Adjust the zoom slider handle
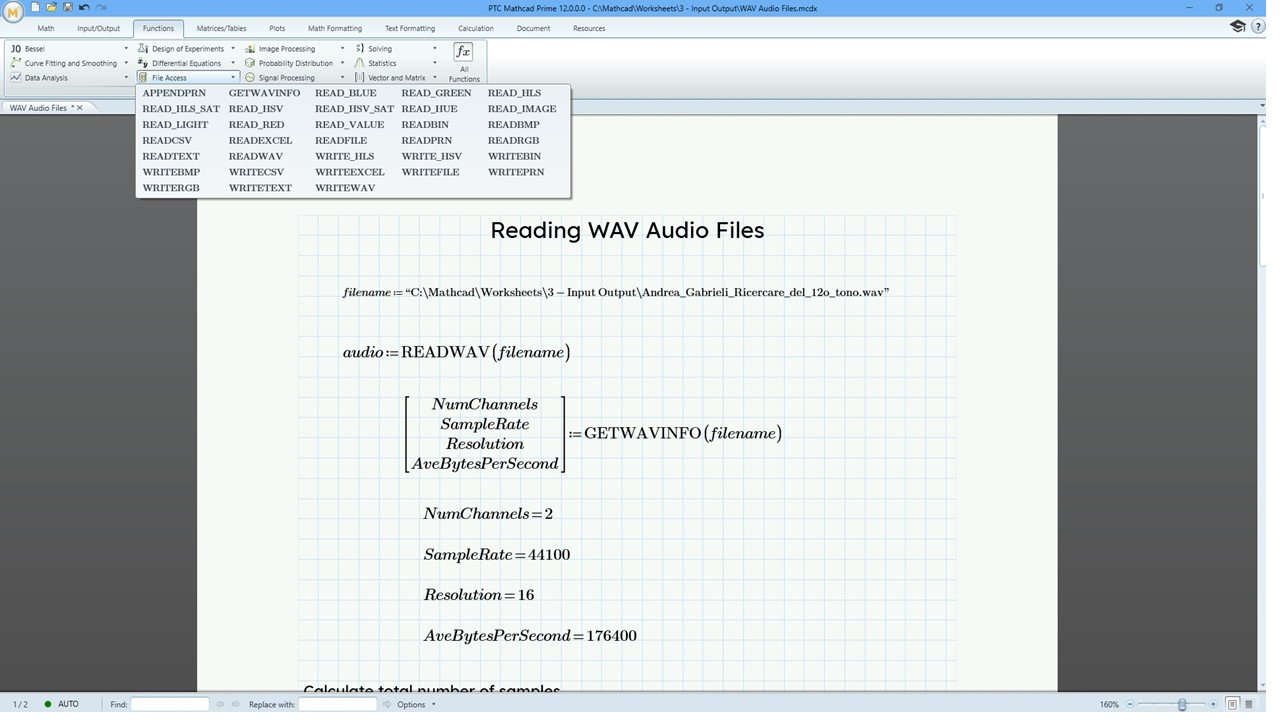This screenshot has height=720, width=1280. pyautogui.click(x=1182, y=704)
